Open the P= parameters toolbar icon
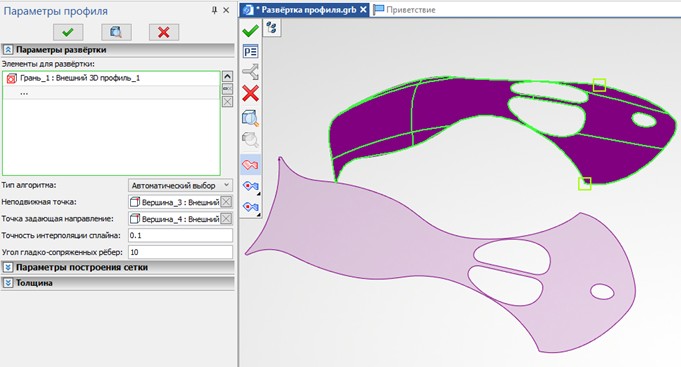This screenshot has height=367, width=681. click(251, 52)
